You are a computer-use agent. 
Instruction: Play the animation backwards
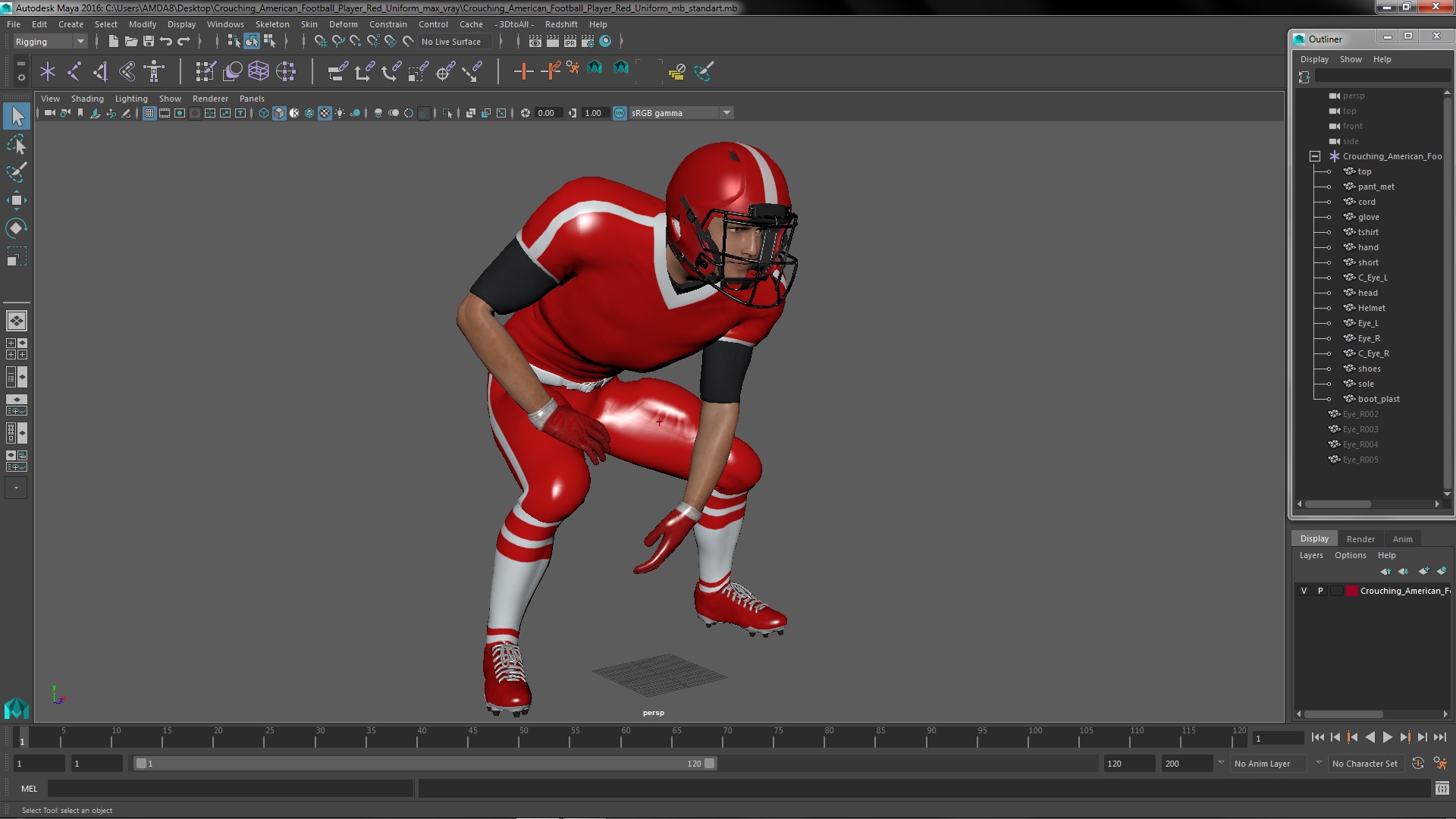tap(1370, 737)
